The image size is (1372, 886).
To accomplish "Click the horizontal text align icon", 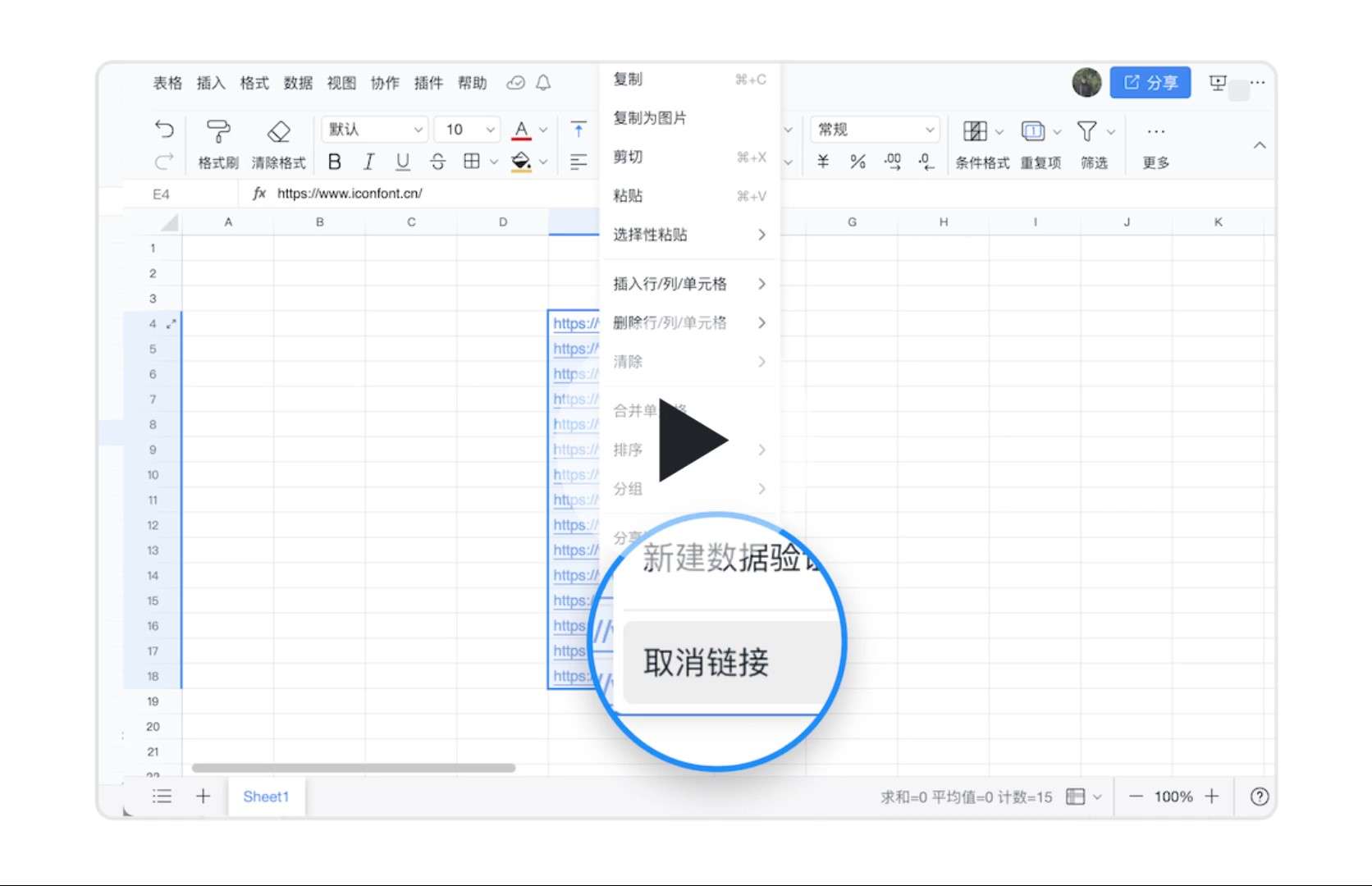I will coord(579,162).
